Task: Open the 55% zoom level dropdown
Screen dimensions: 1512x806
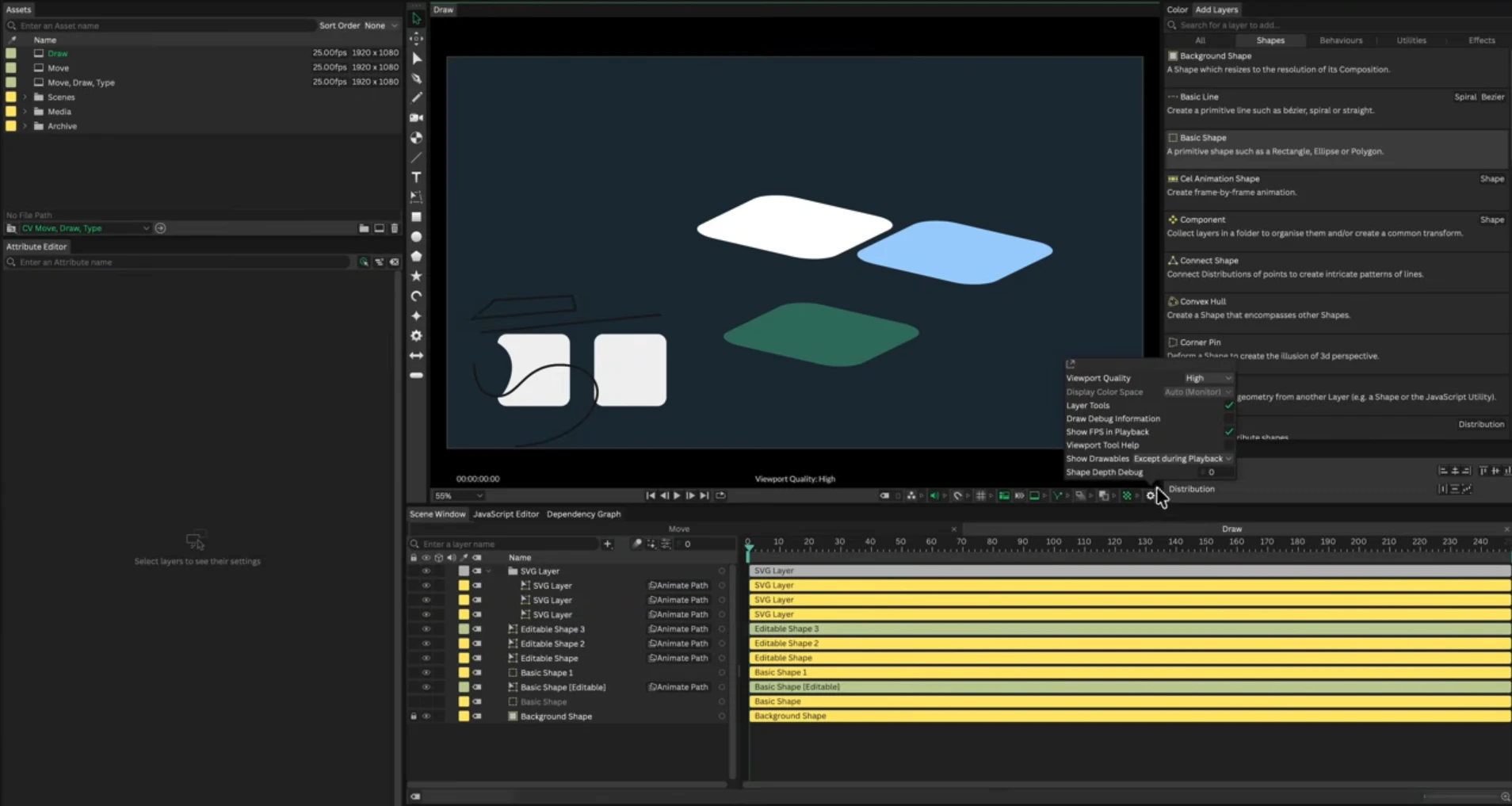Action: click(x=458, y=495)
